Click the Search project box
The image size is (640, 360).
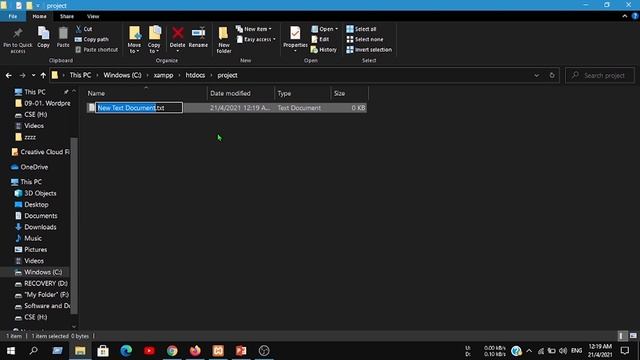point(600,76)
